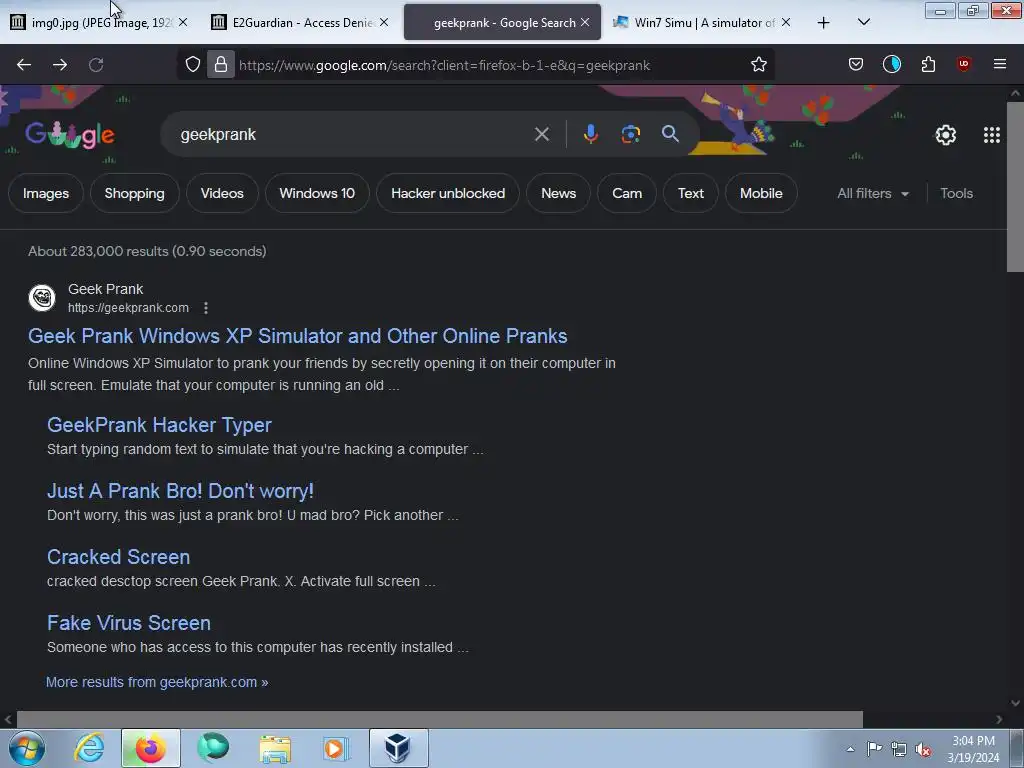1024x768 pixels.
Task: Save page to Pocket
Action: 856,64
